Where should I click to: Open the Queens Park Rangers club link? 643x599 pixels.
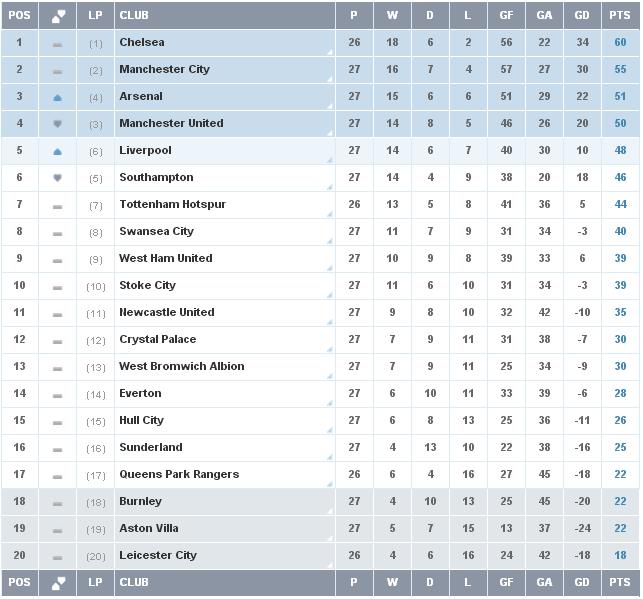(x=179, y=474)
